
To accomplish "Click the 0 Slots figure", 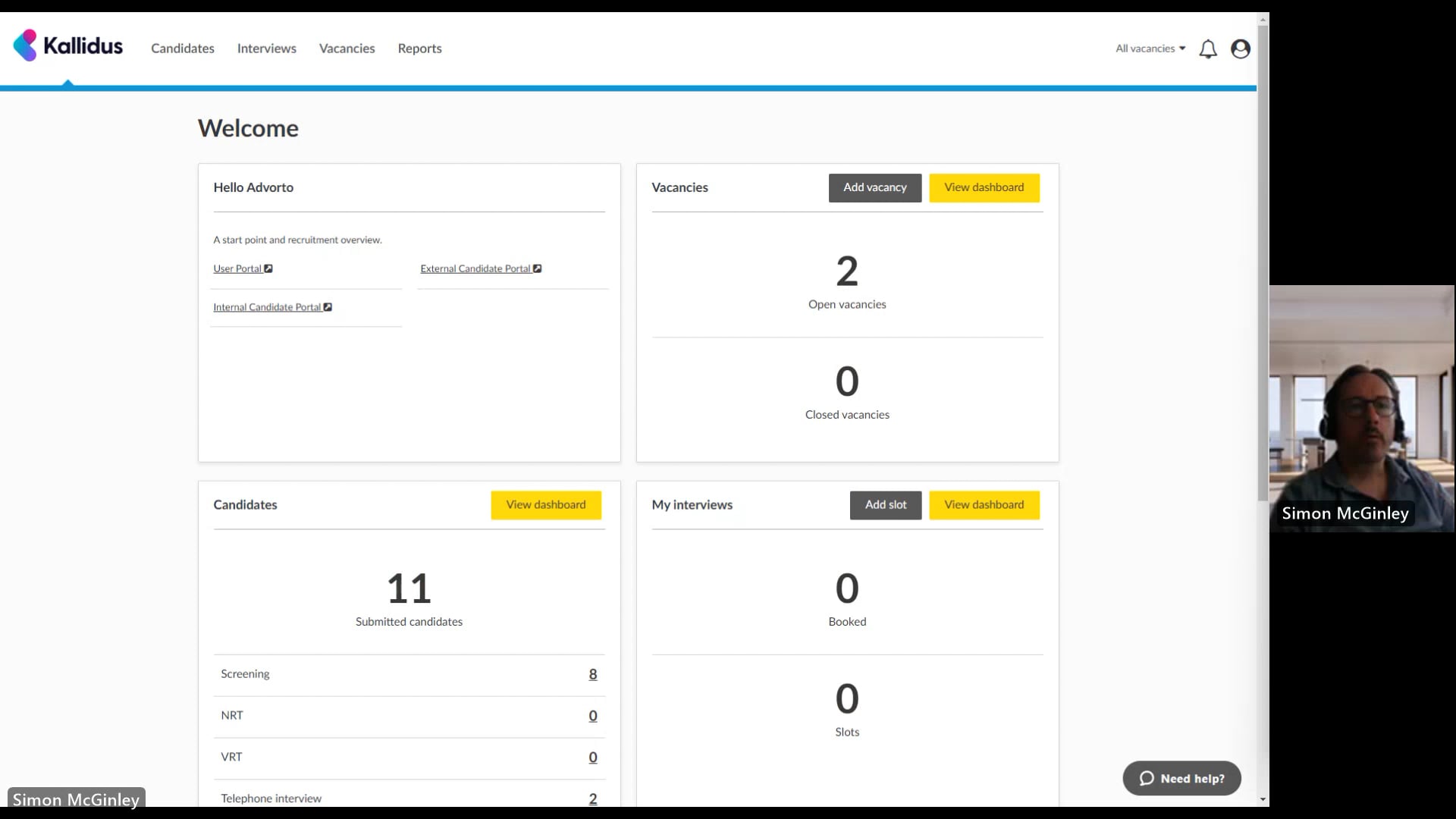I will coord(847,699).
